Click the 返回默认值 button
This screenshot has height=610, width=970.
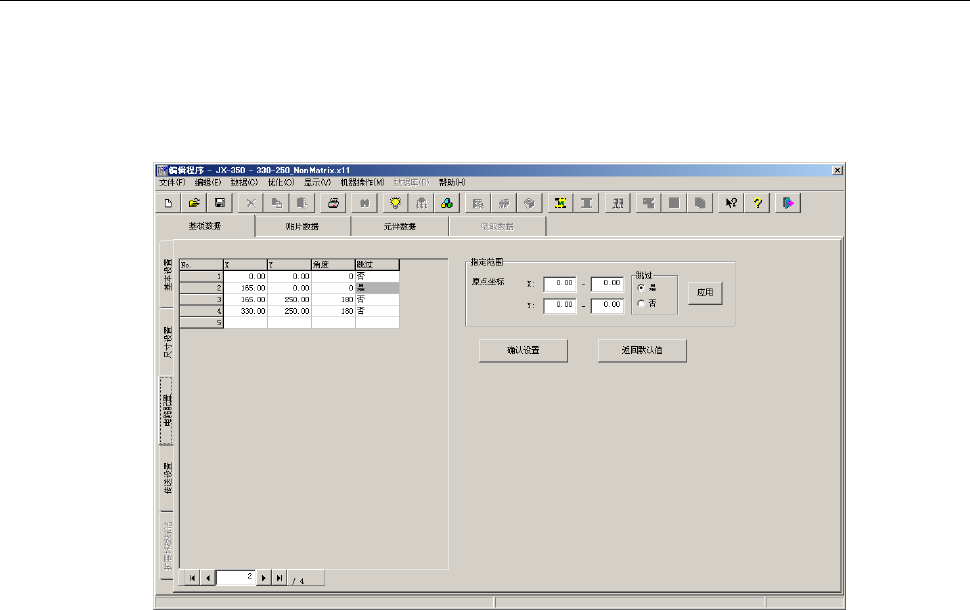641,350
